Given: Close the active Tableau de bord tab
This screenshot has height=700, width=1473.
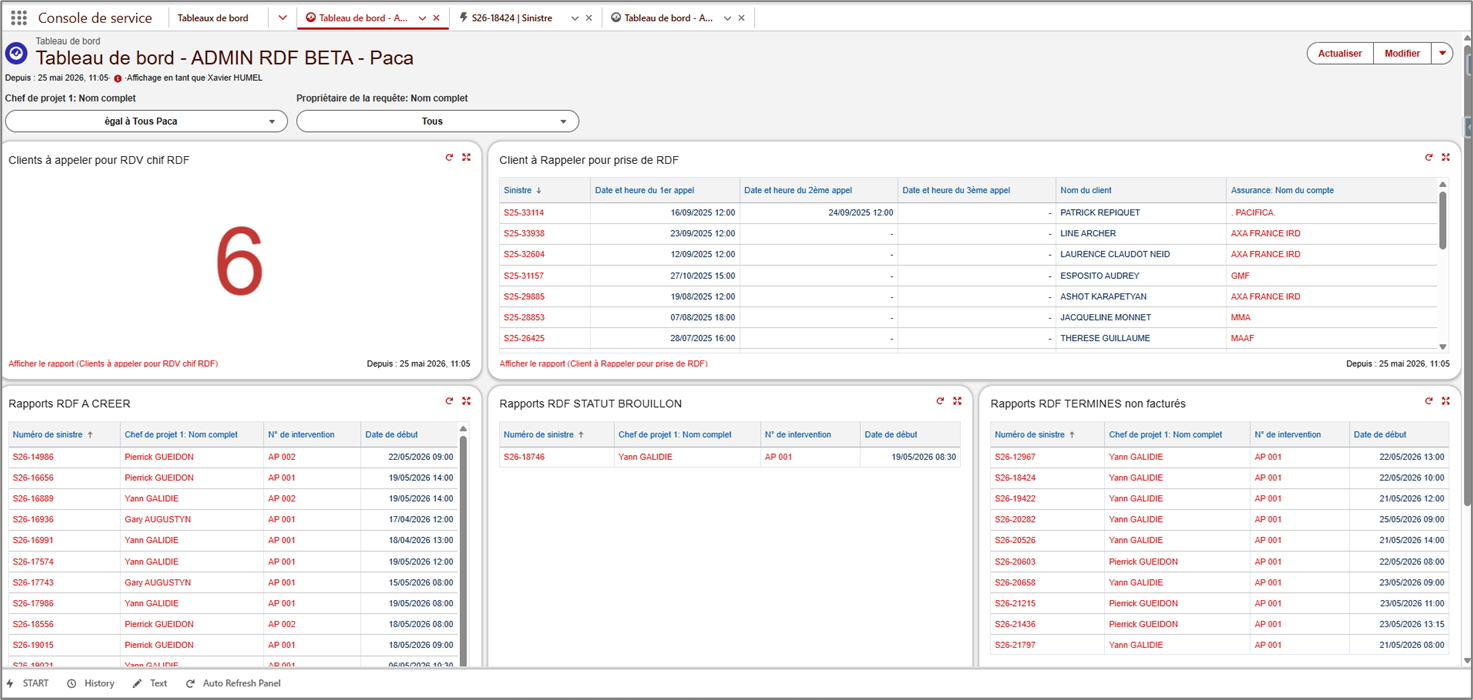Looking at the screenshot, I should 436,18.
